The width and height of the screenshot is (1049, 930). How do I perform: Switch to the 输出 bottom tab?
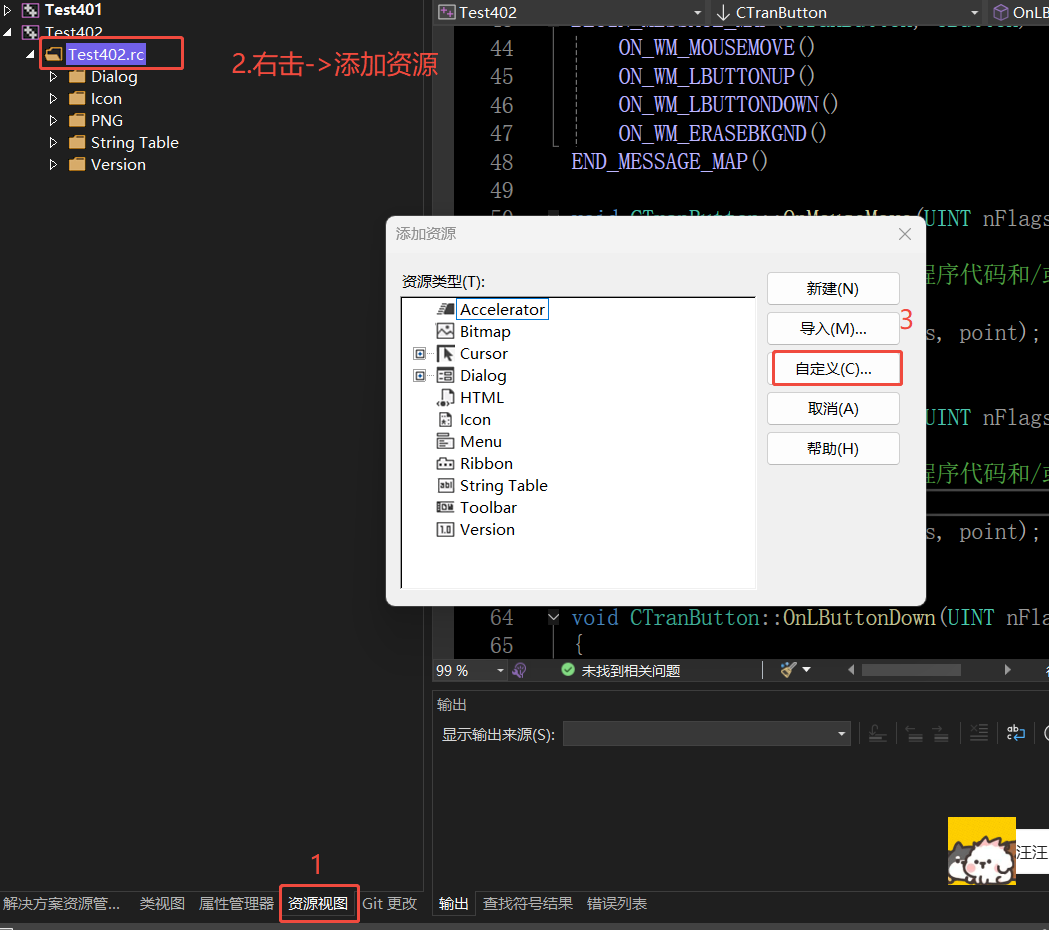coord(453,903)
